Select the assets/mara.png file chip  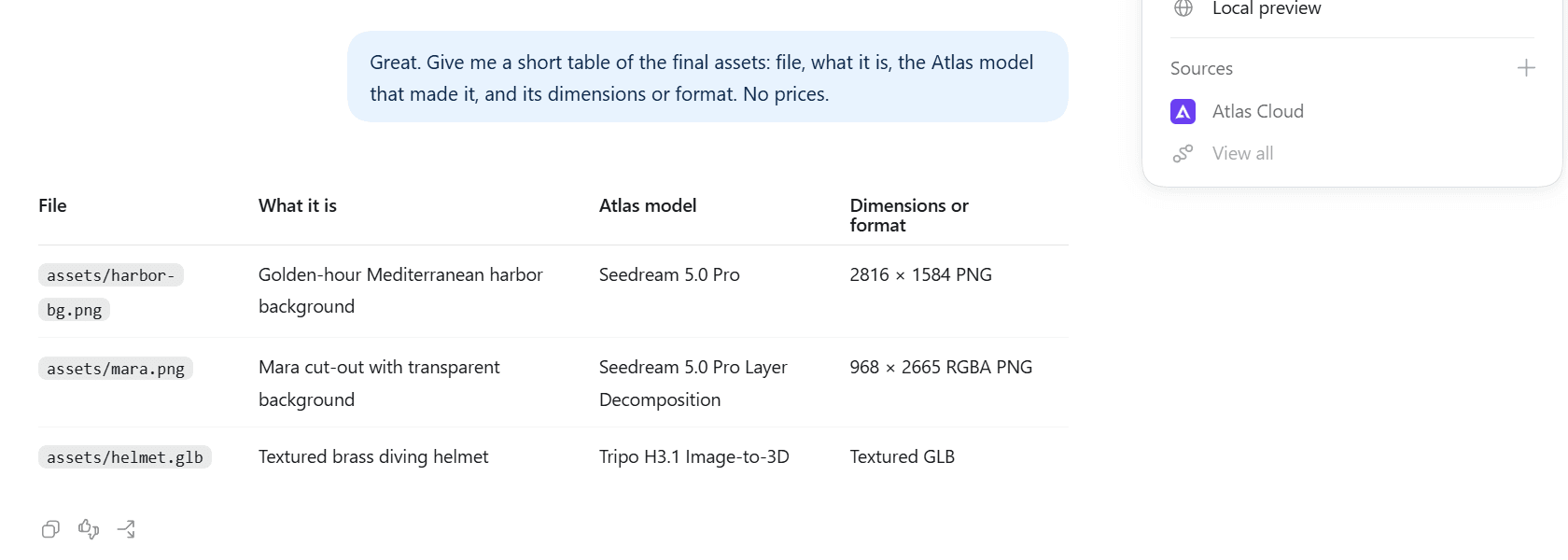(116, 369)
